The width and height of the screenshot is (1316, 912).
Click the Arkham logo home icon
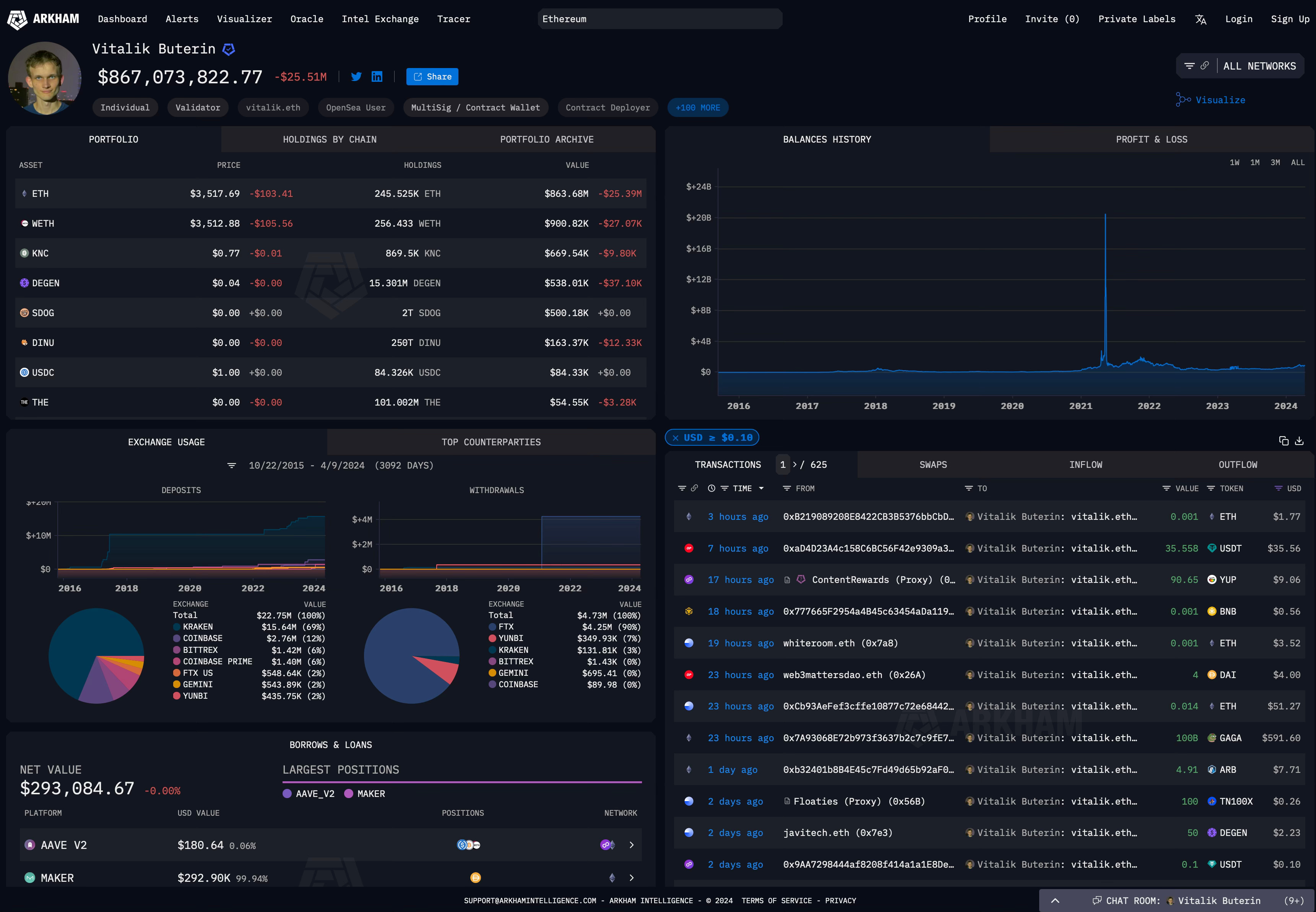17,19
